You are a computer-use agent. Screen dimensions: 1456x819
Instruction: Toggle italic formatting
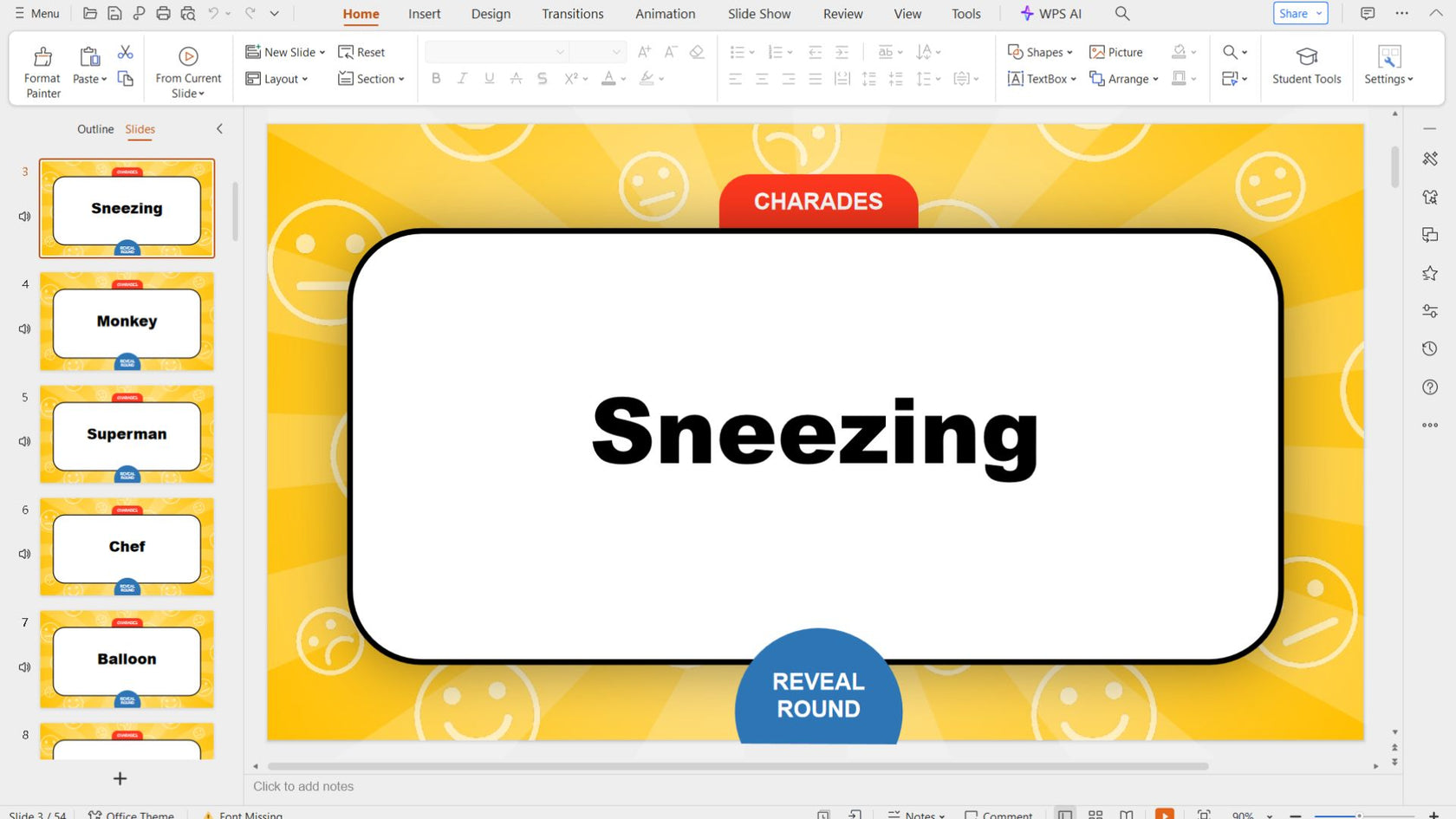tap(462, 78)
